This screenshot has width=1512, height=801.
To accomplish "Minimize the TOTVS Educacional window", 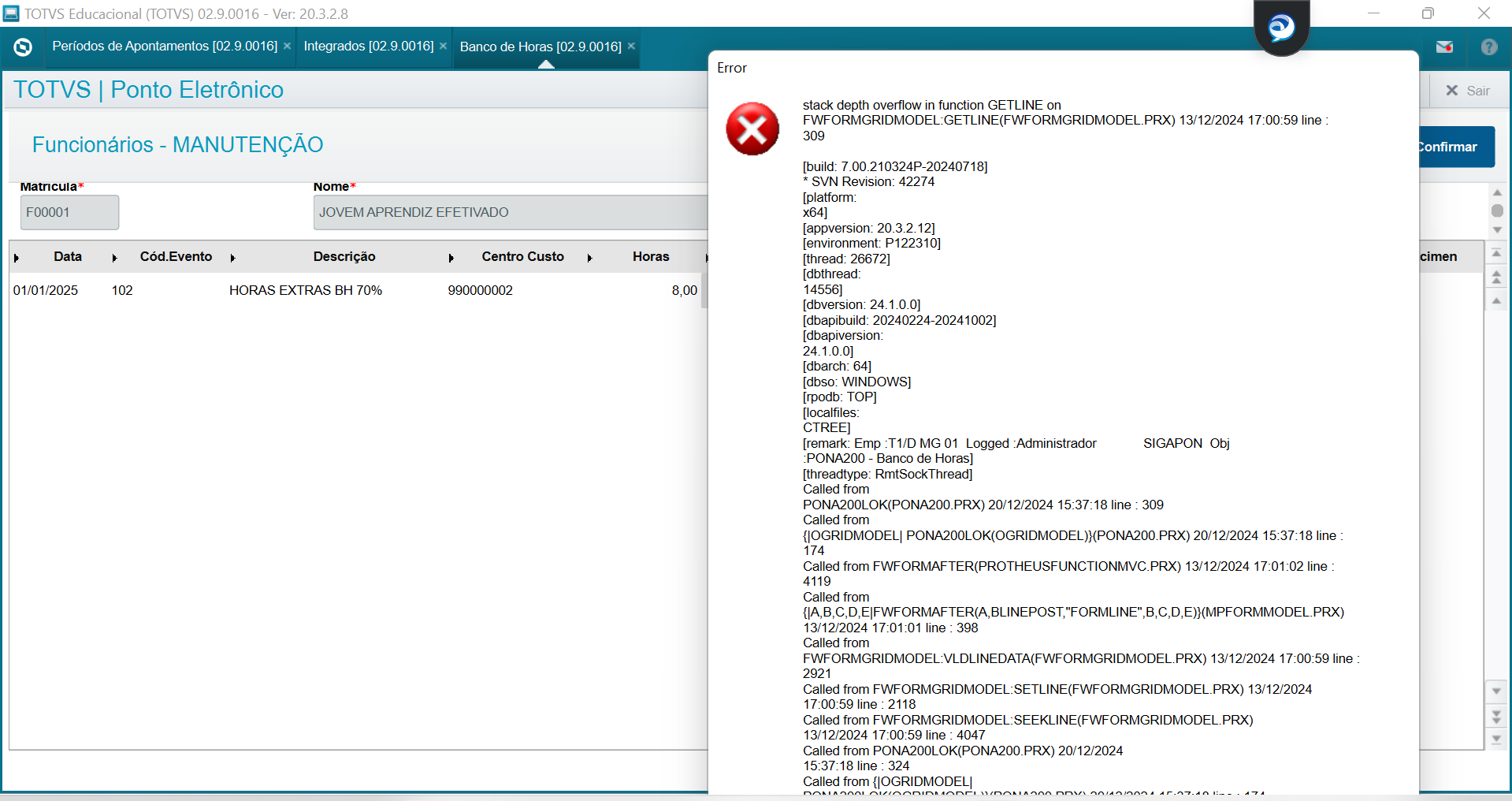I will point(1373,13).
